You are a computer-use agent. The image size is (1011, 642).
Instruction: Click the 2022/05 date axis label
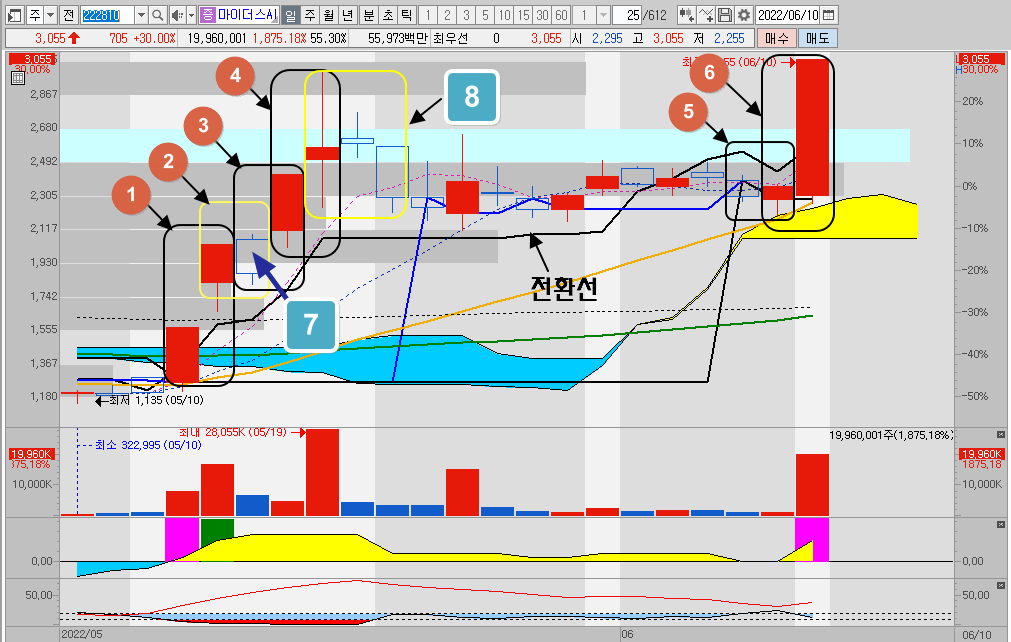coord(82,634)
